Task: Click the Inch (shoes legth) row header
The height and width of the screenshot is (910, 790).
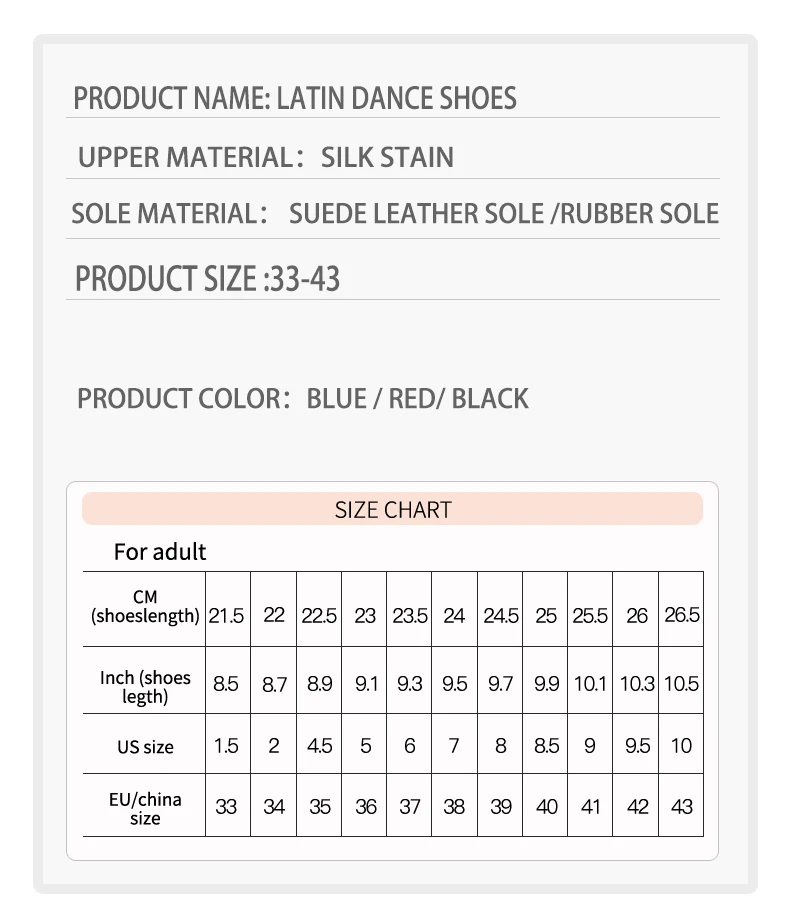Action: [x=145, y=686]
